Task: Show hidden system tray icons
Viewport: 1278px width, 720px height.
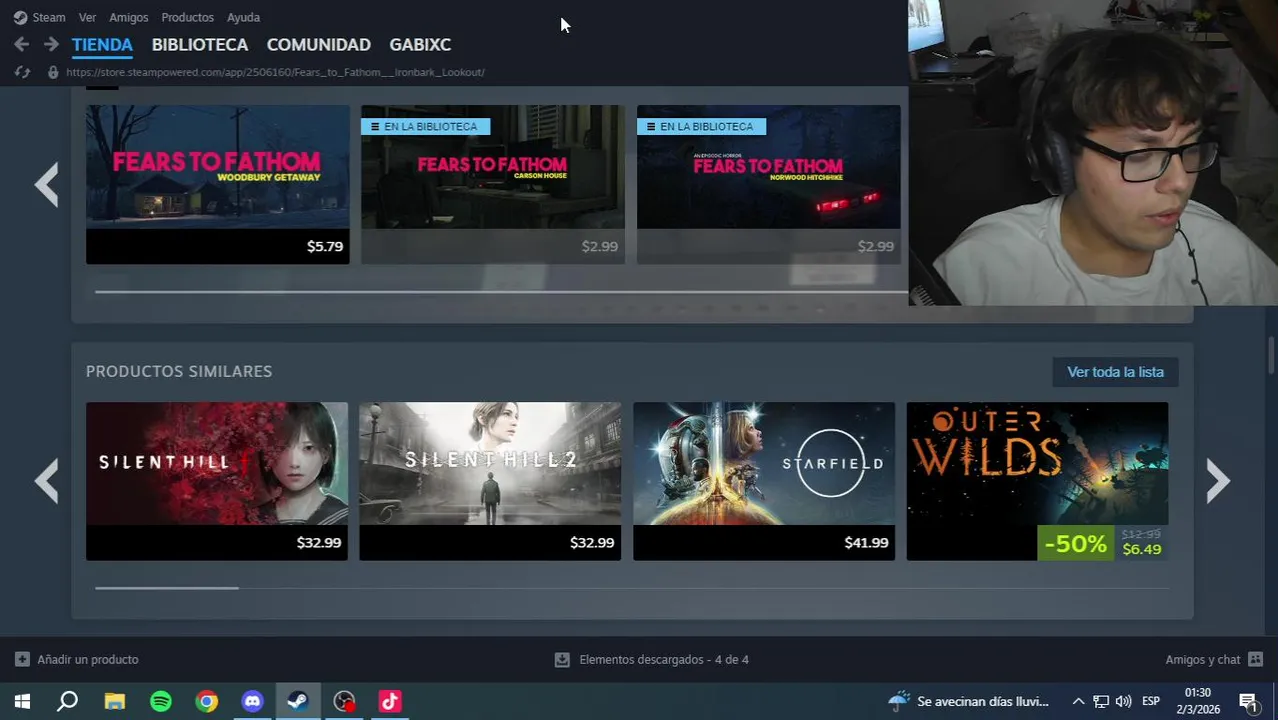Action: coord(1078,701)
